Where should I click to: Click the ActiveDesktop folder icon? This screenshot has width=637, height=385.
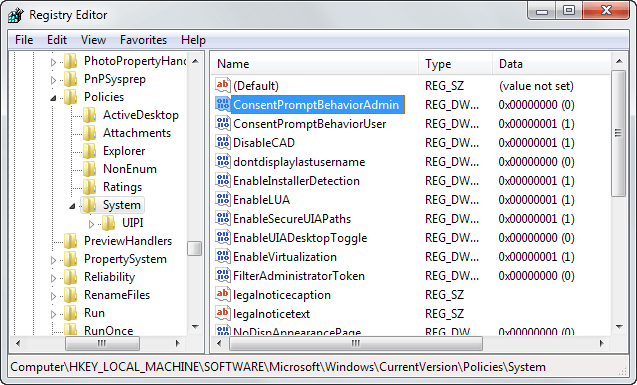point(90,115)
